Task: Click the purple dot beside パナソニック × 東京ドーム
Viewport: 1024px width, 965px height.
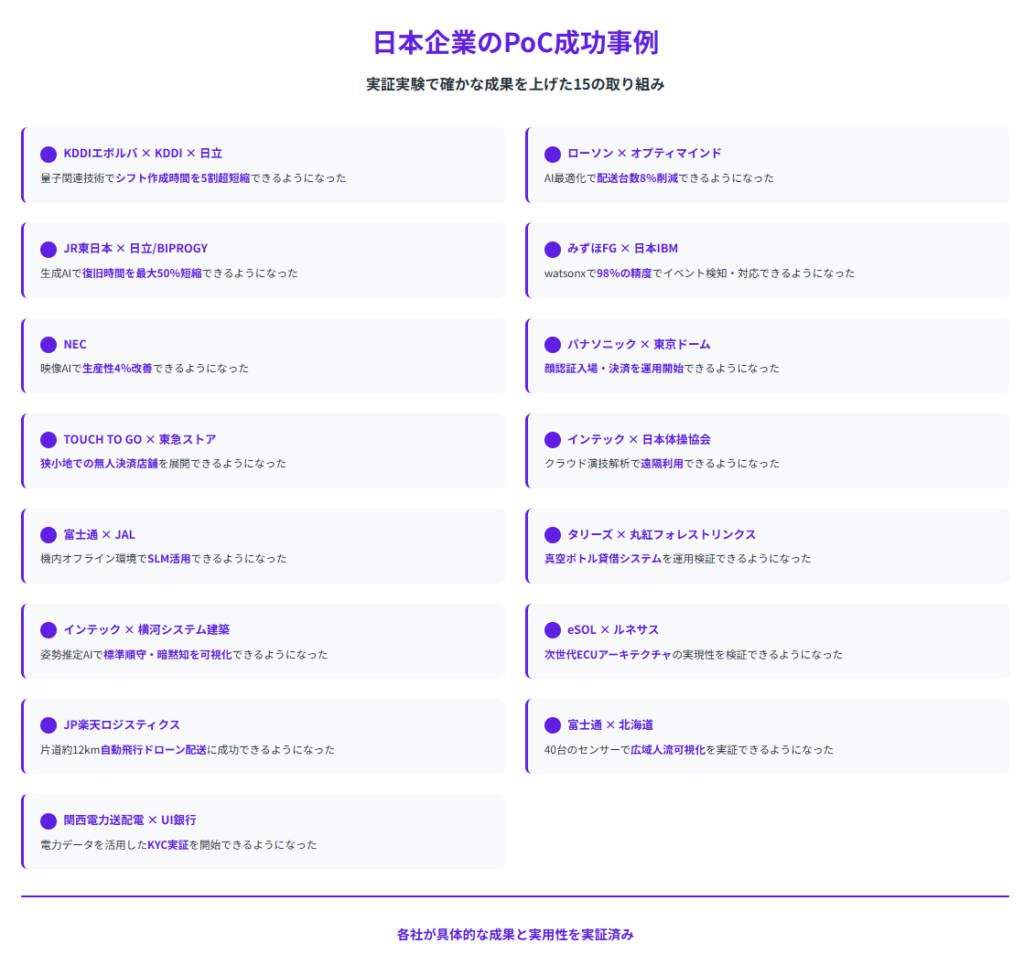Action: [x=552, y=345]
